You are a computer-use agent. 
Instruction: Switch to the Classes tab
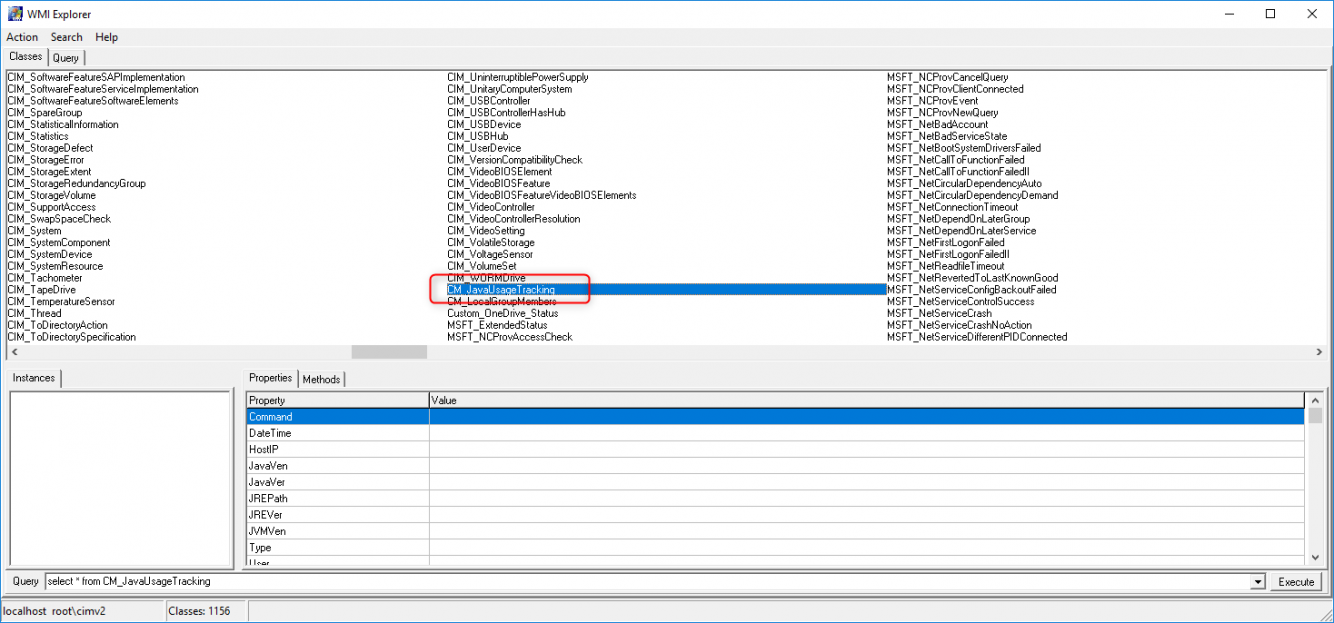point(25,57)
